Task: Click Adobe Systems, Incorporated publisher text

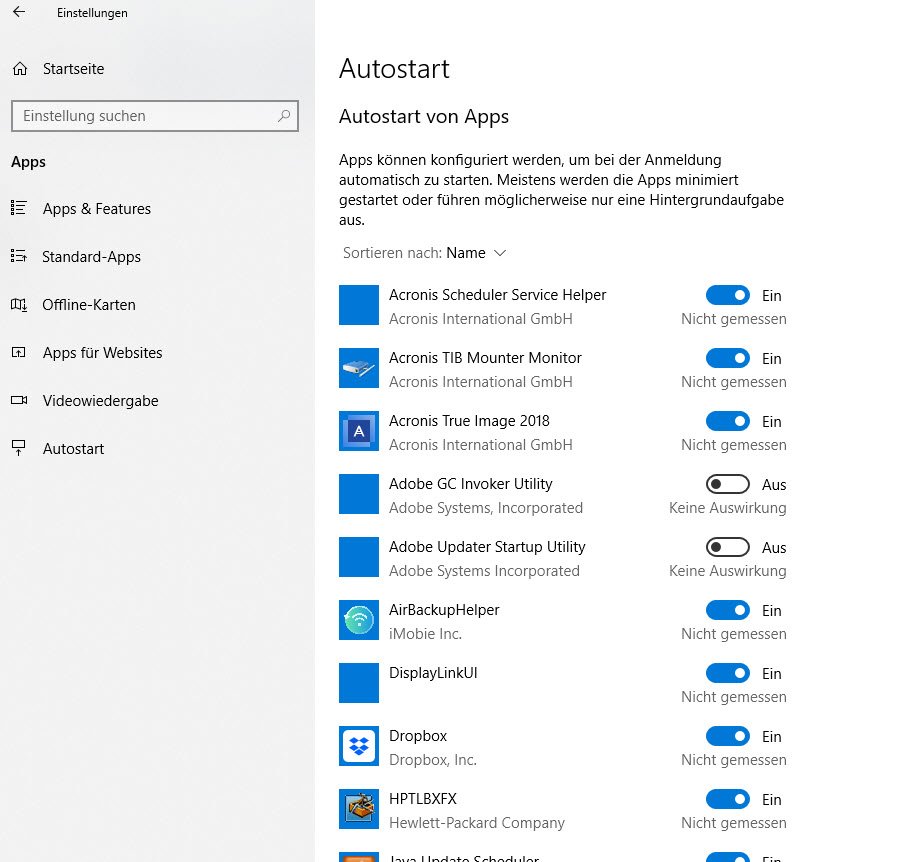Action: 486,508
